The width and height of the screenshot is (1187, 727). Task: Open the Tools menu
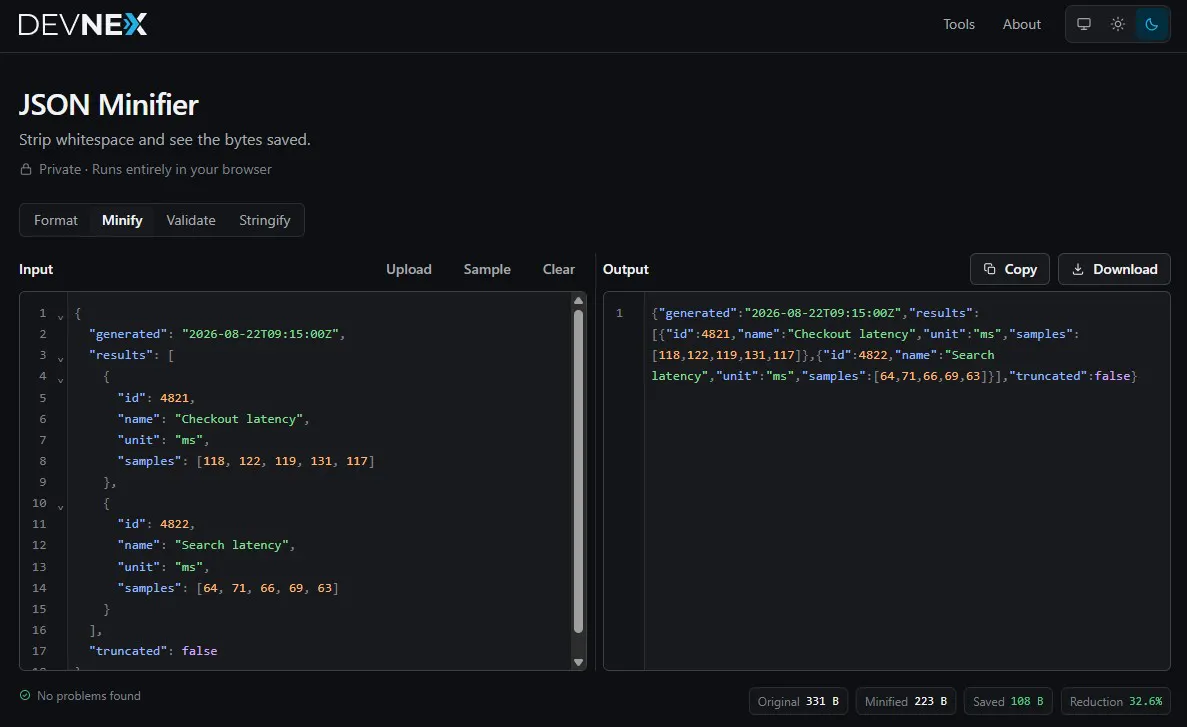[958, 24]
